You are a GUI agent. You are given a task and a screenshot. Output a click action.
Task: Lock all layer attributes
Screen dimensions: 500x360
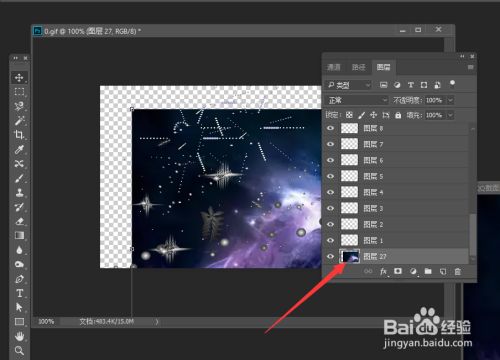398,115
